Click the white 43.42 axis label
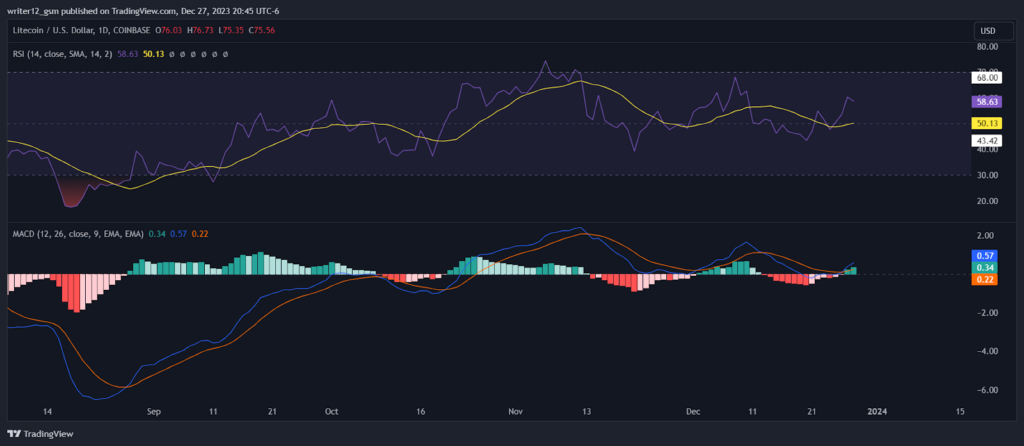Viewport: 1024px width, 446px height. click(986, 139)
